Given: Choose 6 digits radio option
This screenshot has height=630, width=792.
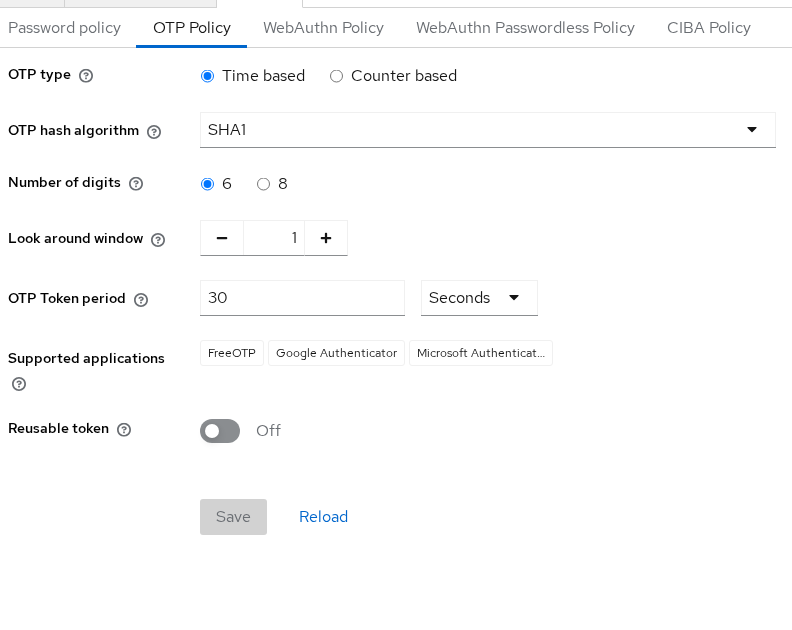Looking at the screenshot, I should (207, 184).
